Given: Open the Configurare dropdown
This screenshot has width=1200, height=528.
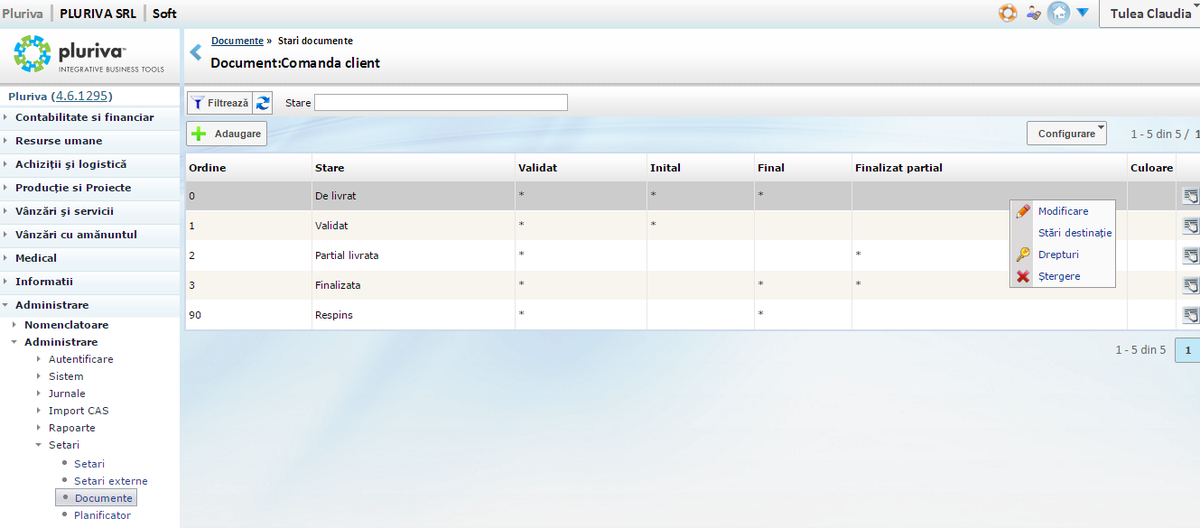Looking at the screenshot, I should 1066,133.
